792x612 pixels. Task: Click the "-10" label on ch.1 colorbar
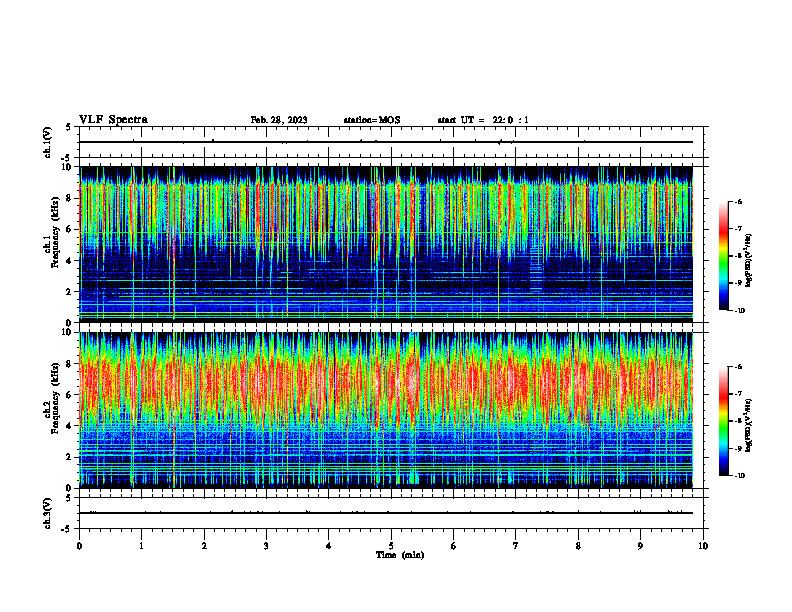tap(739, 311)
